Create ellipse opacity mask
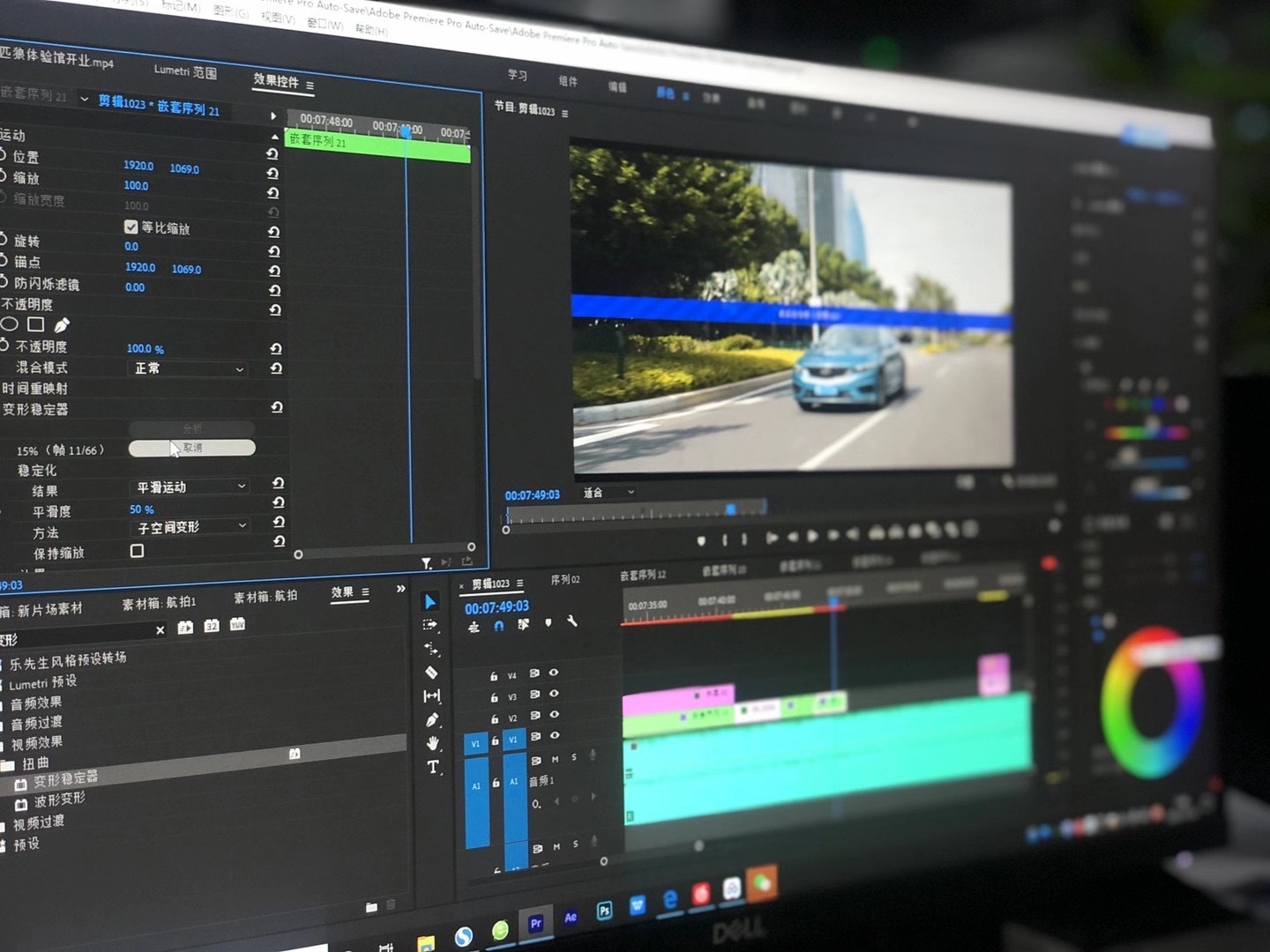 click(x=9, y=324)
